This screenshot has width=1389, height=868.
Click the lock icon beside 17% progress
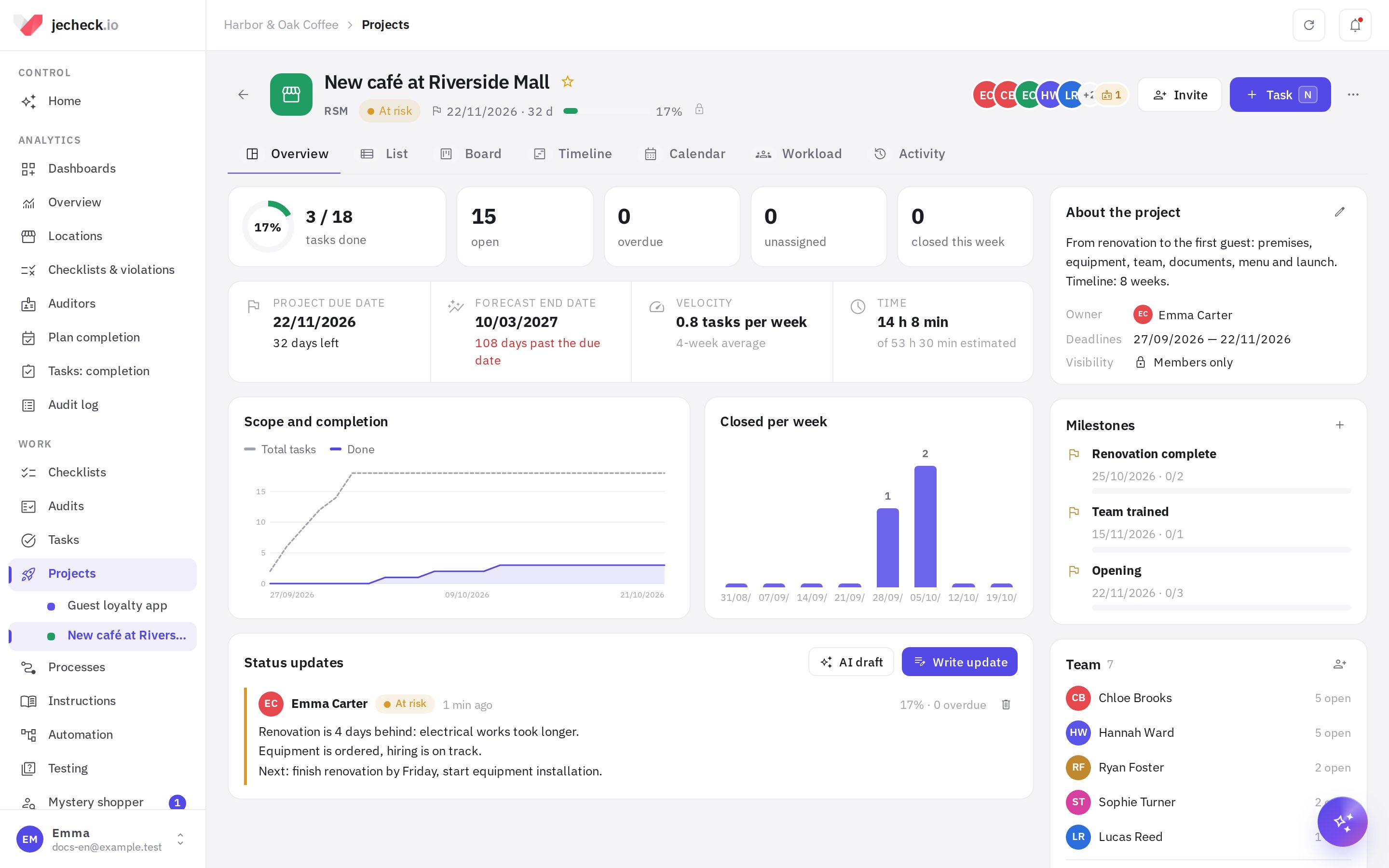point(699,109)
